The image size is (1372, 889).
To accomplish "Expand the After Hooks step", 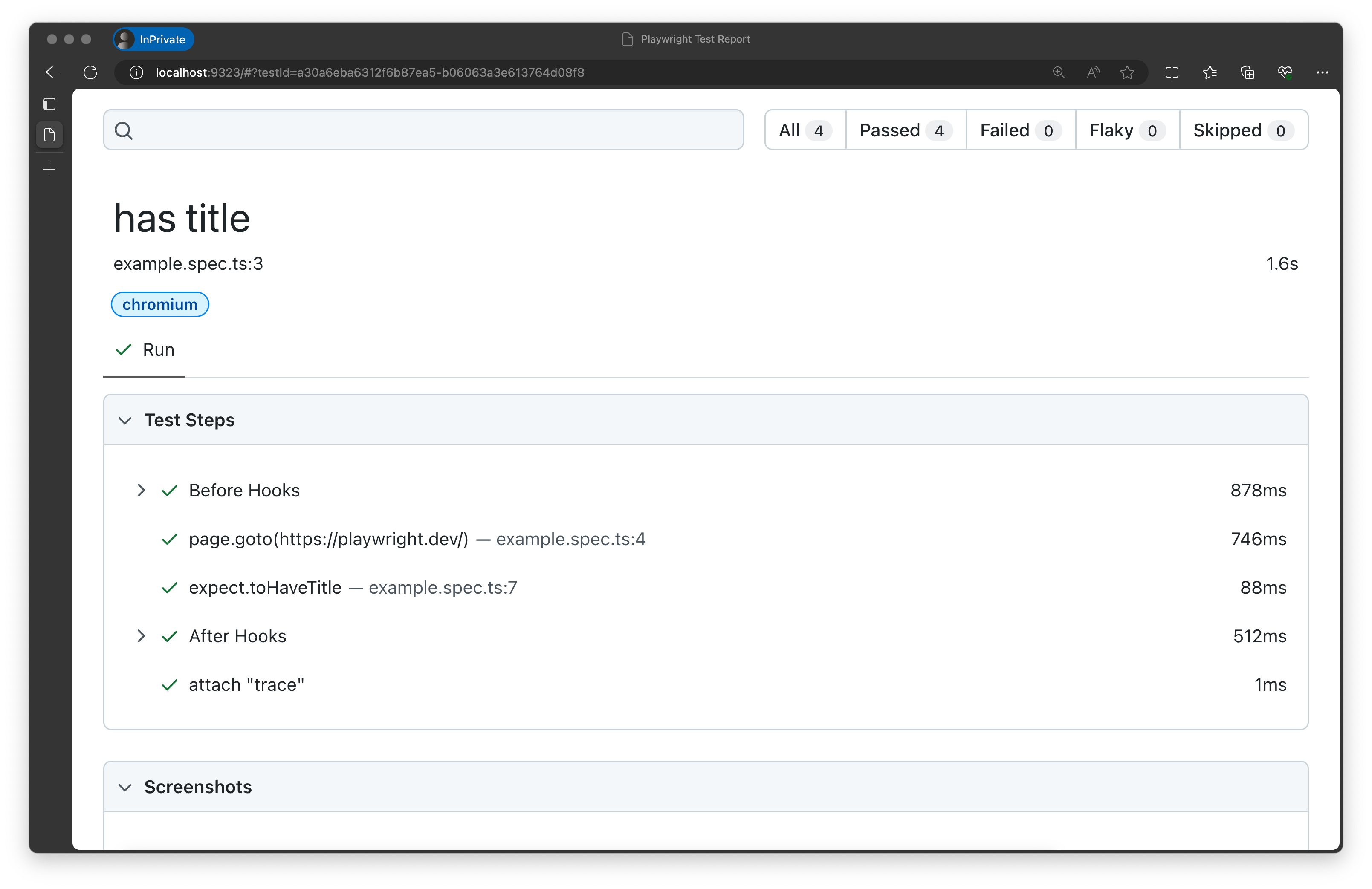I will 141,636.
